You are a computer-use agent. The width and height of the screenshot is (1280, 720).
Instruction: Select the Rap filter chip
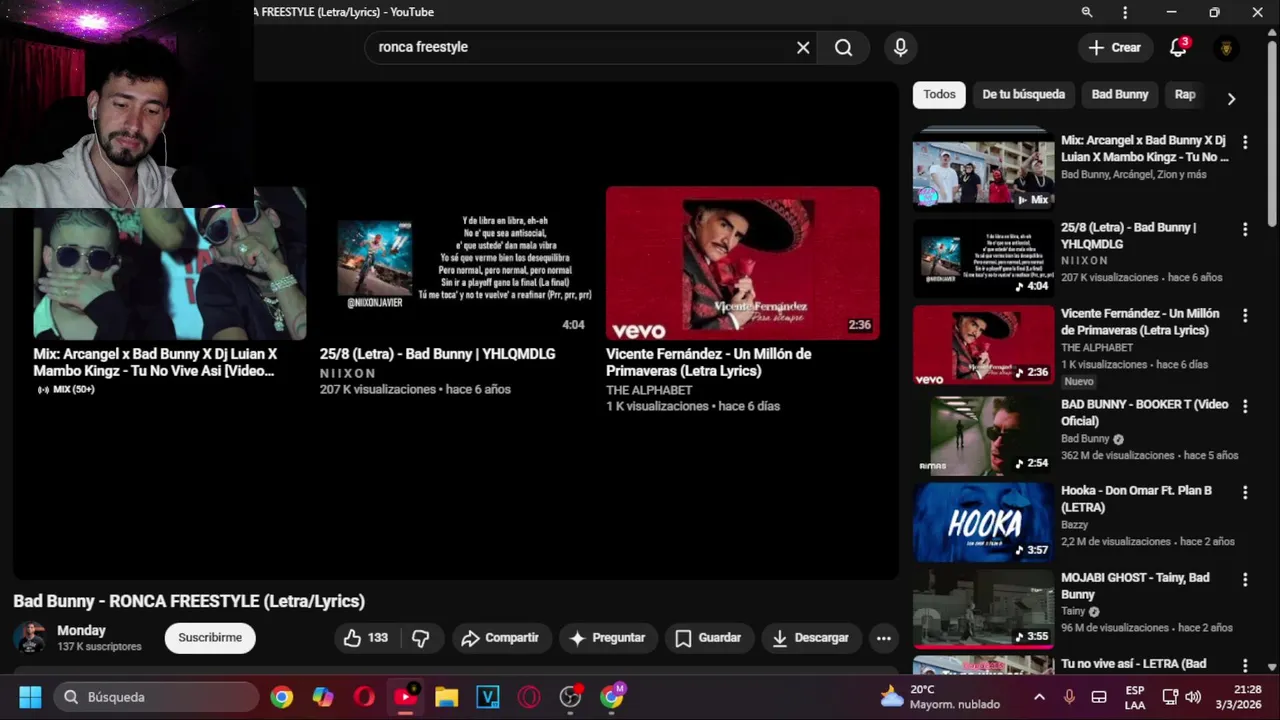(x=1185, y=94)
